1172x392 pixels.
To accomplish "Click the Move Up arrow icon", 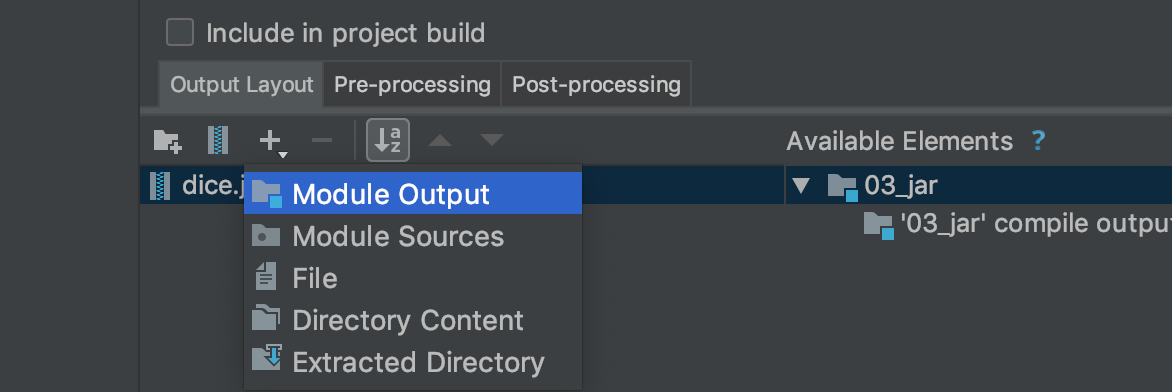I will click(x=440, y=140).
